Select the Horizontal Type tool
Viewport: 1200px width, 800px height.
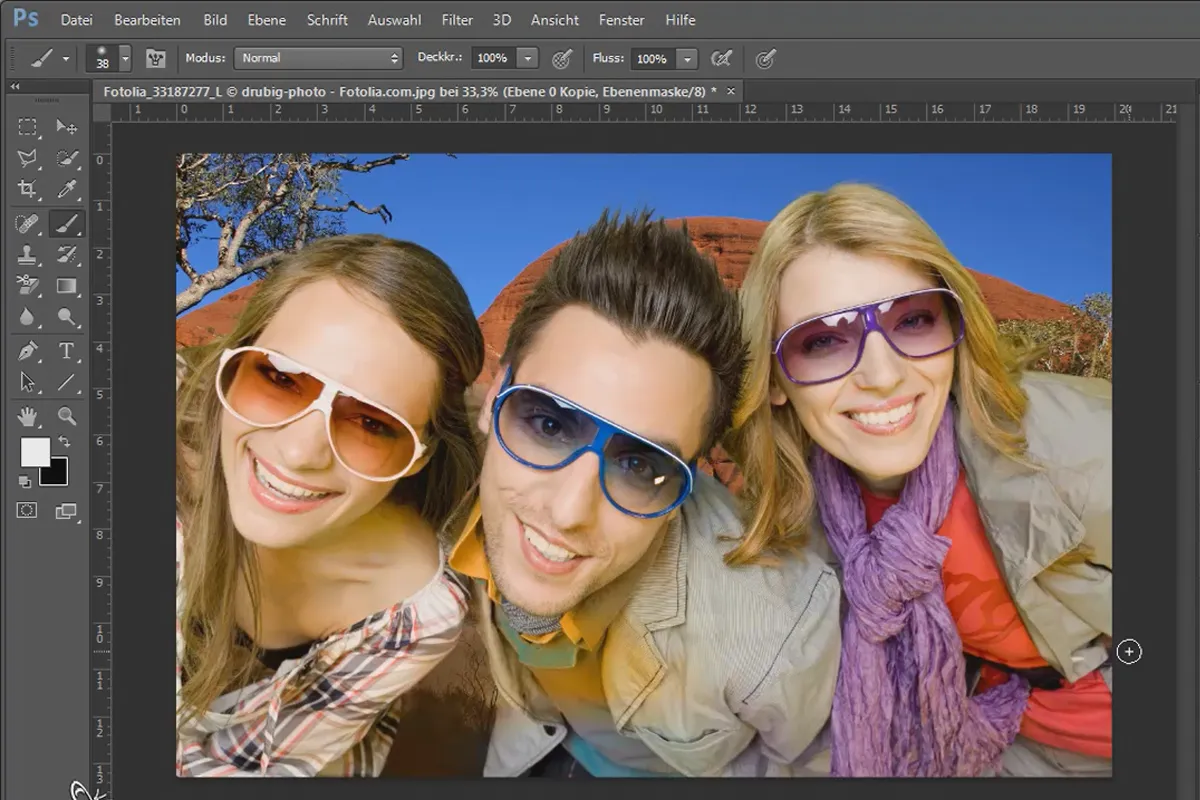[67, 350]
